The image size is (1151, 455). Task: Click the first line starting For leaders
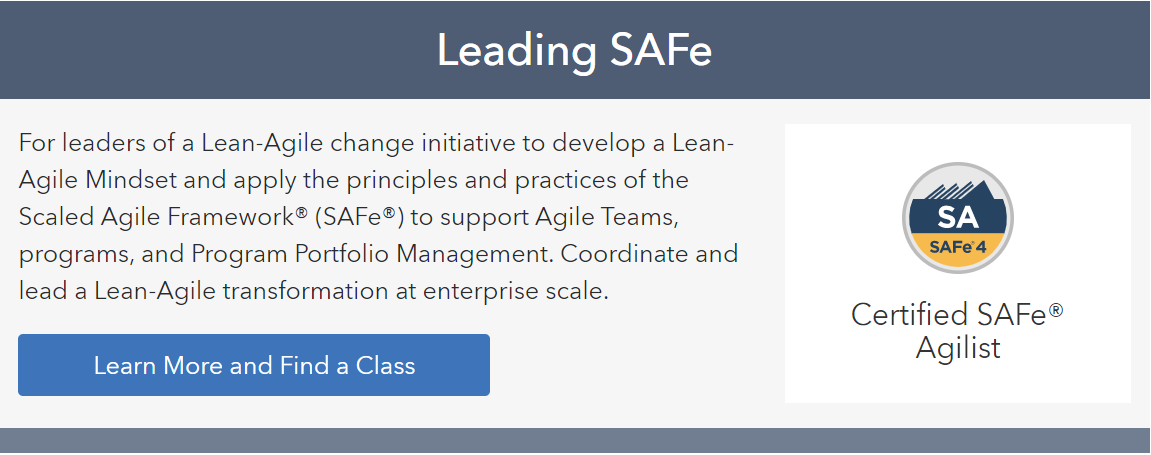tap(376, 142)
